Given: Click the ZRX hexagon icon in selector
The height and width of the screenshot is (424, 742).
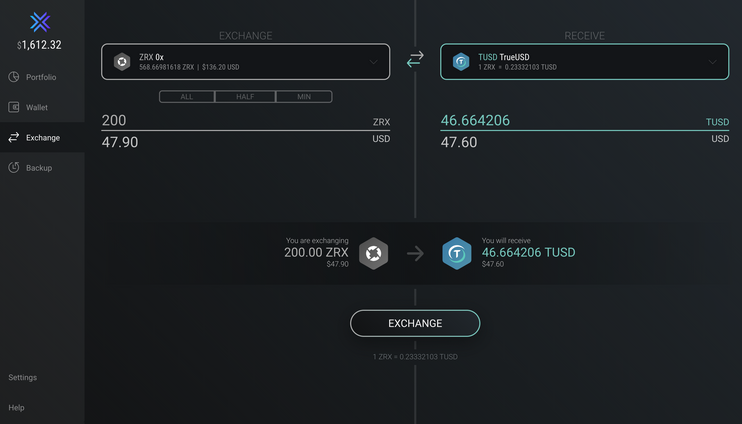Looking at the screenshot, I should [122, 62].
